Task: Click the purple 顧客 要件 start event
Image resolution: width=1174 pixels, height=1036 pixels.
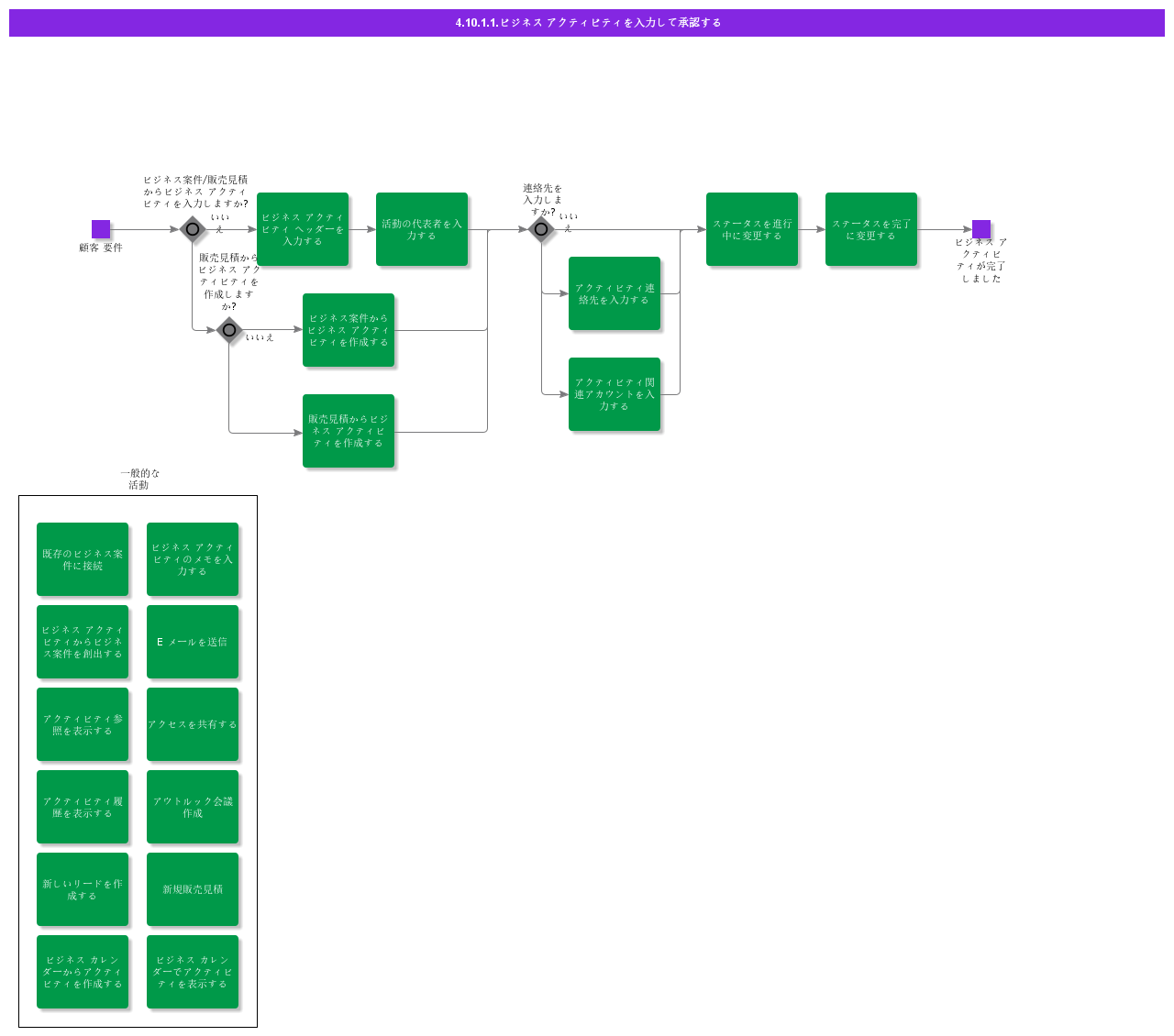Action: (x=101, y=229)
